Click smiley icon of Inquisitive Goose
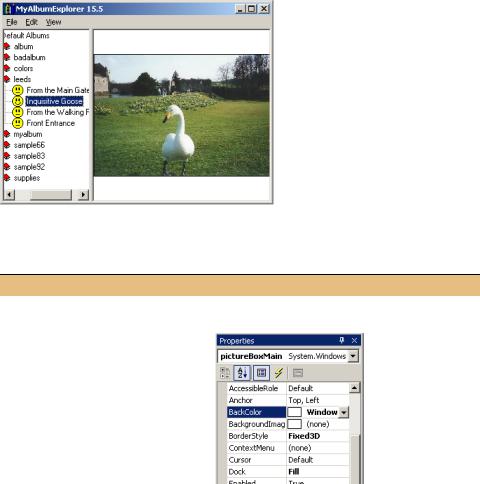The height and width of the screenshot is (484, 480). point(18,101)
